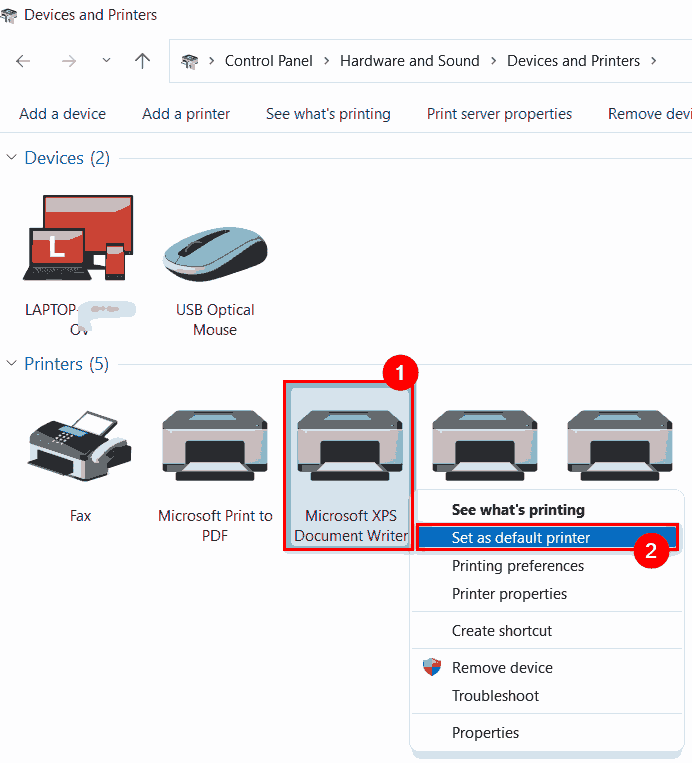Image resolution: width=692 pixels, height=763 pixels.
Task: Collapse the Printers section
Action: click(x=12, y=363)
